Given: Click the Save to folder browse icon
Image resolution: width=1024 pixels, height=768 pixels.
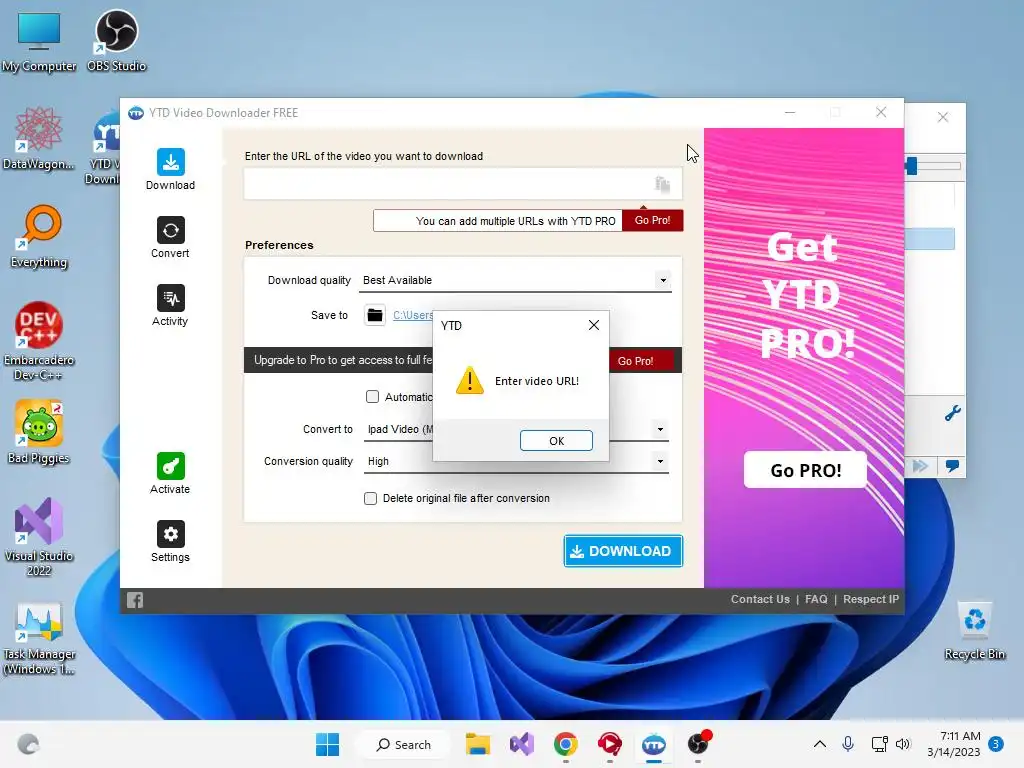Looking at the screenshot, I should pos(375,315).
